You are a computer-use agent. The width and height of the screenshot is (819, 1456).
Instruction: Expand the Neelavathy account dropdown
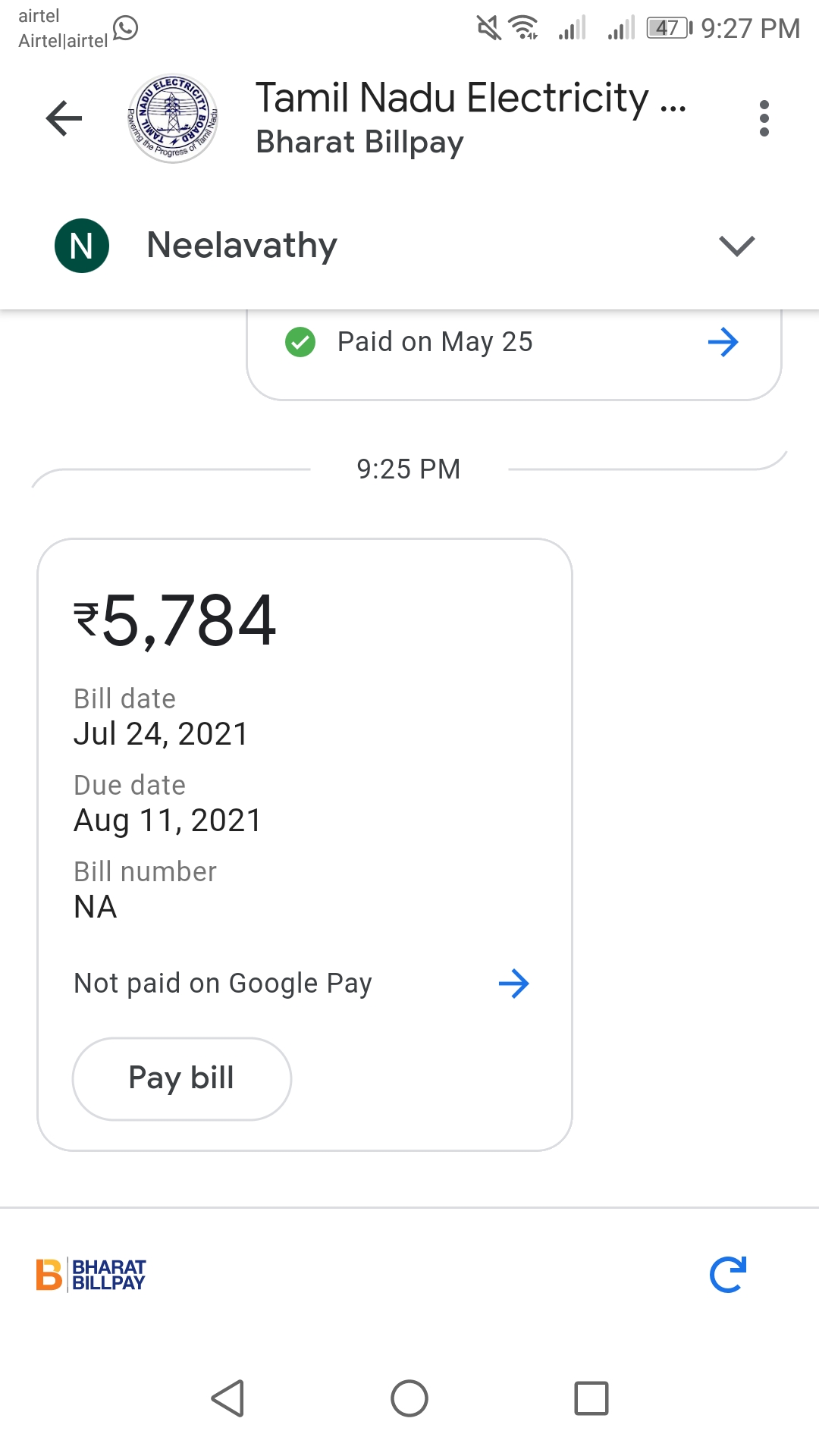coord(736,246)
